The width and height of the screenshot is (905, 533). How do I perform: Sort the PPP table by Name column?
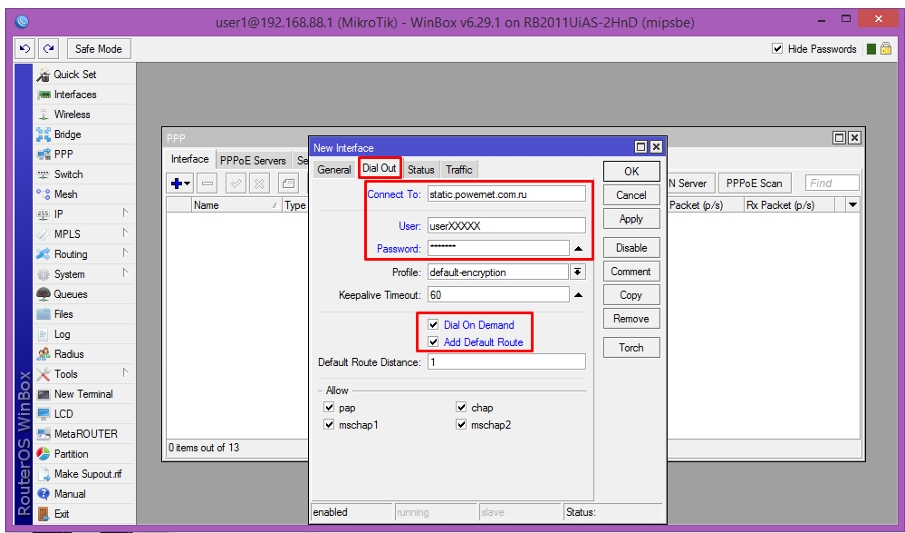pos(235,205)
